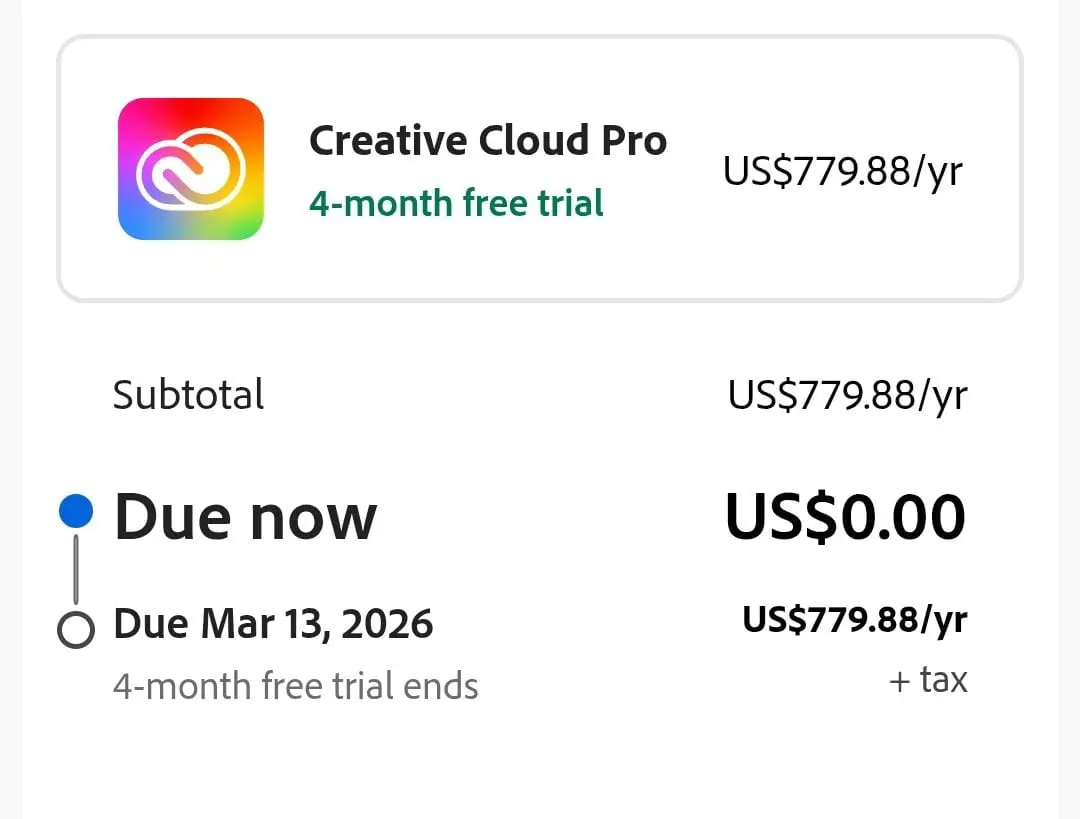Screen dimensions: 1080x819
Task: Select the hollow circle beside Due Mar 13
Action: (76, 630)
